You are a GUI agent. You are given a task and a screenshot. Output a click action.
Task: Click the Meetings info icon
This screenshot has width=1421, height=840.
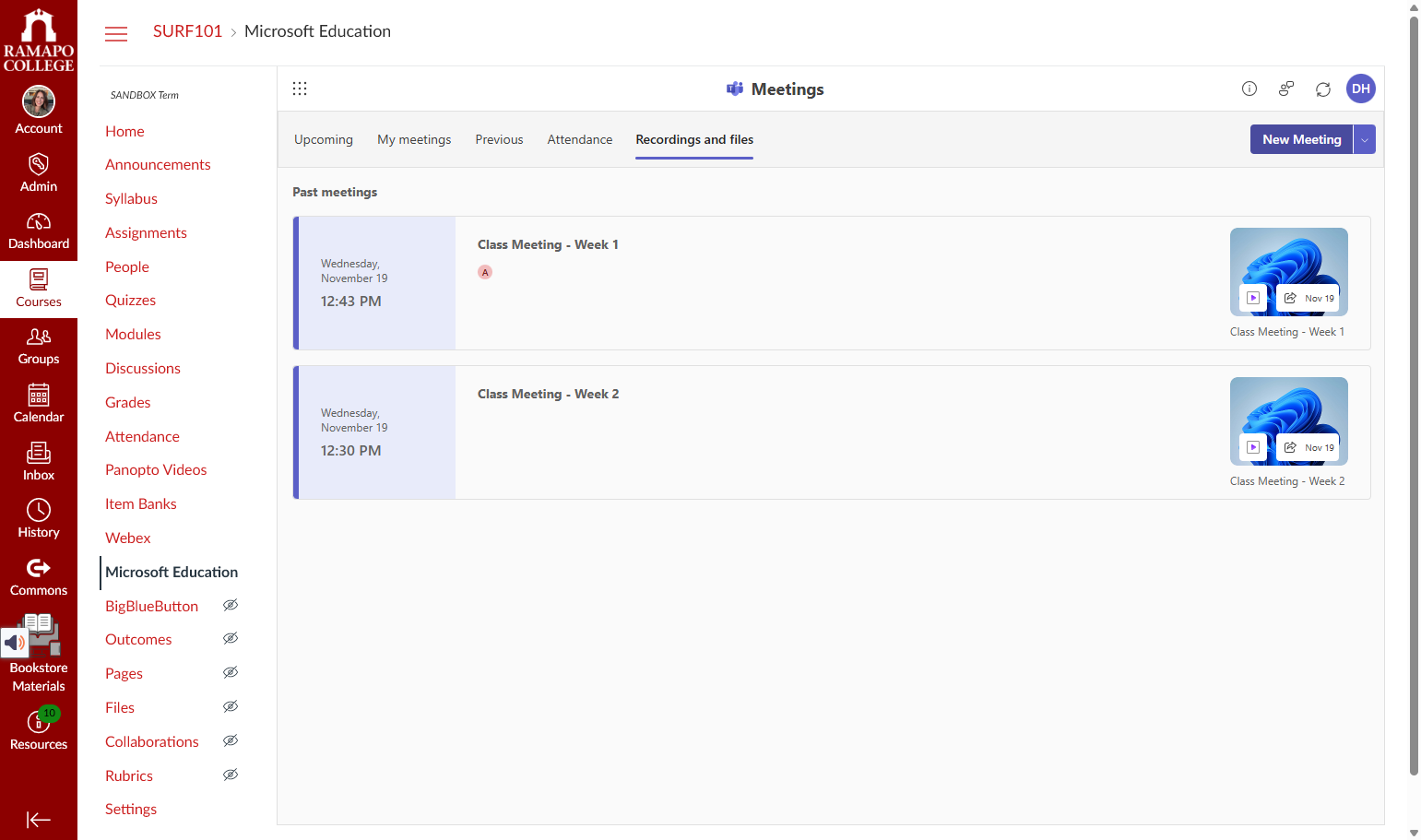[1249, 89]
